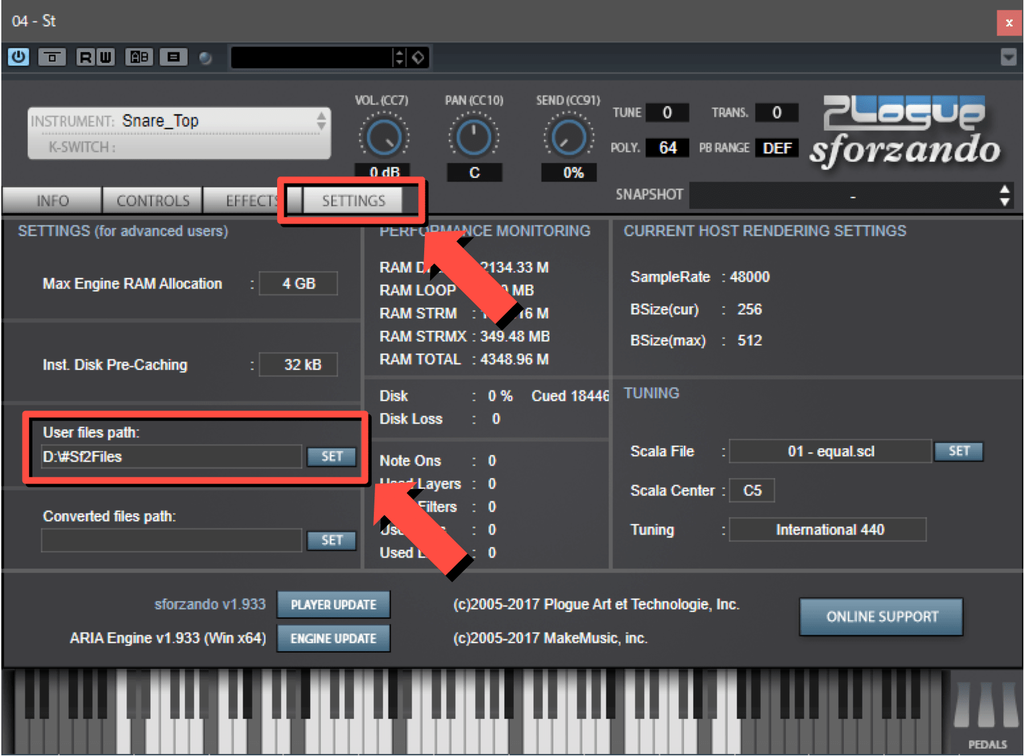1024x756 pixels.
Task: Click SET for Converted files path
Action: coord(332,540)
